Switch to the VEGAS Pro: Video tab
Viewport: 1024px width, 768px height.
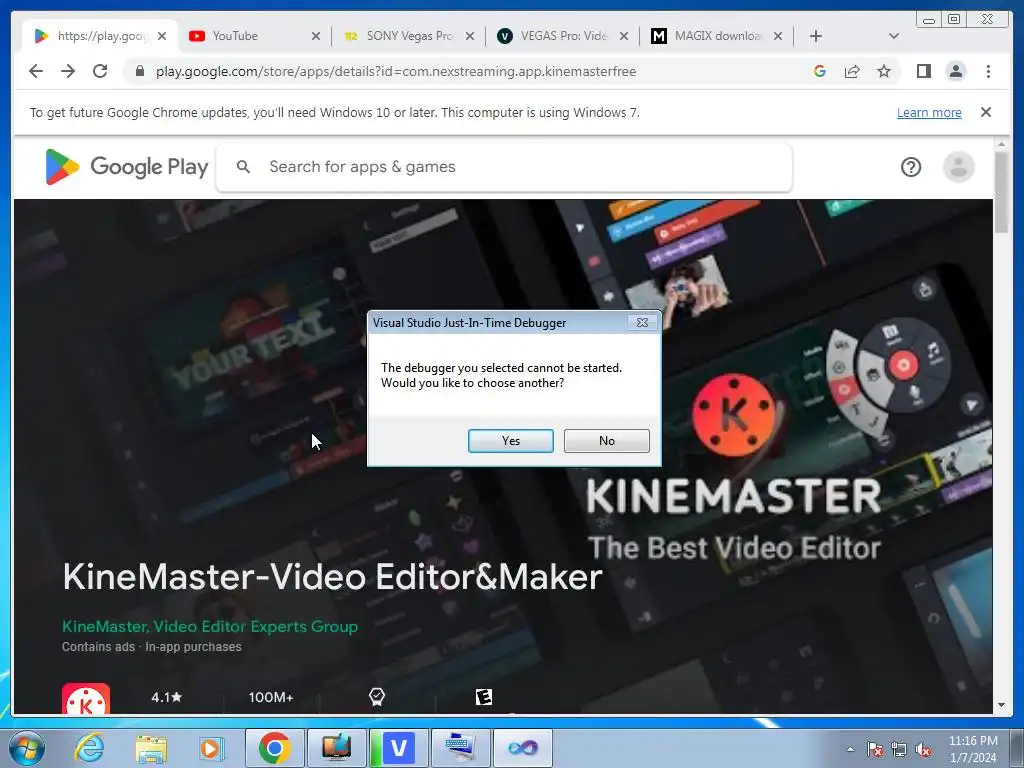[564, 36]
